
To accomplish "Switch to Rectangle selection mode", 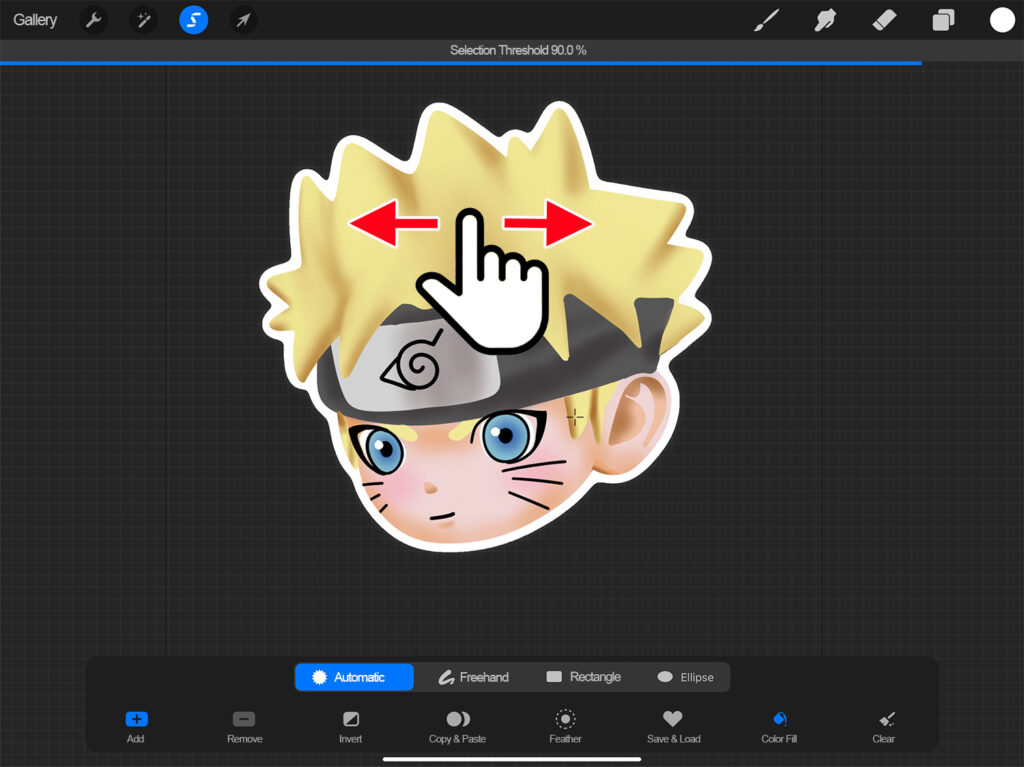I will click(583, 677).
